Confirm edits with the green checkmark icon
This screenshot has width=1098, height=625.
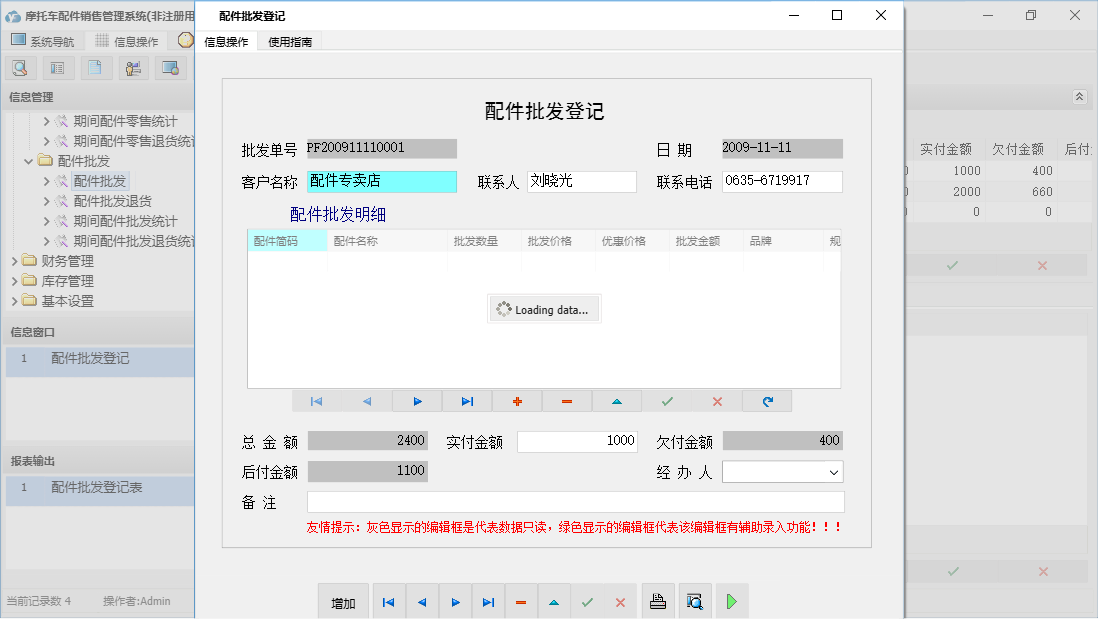(667, 400)
